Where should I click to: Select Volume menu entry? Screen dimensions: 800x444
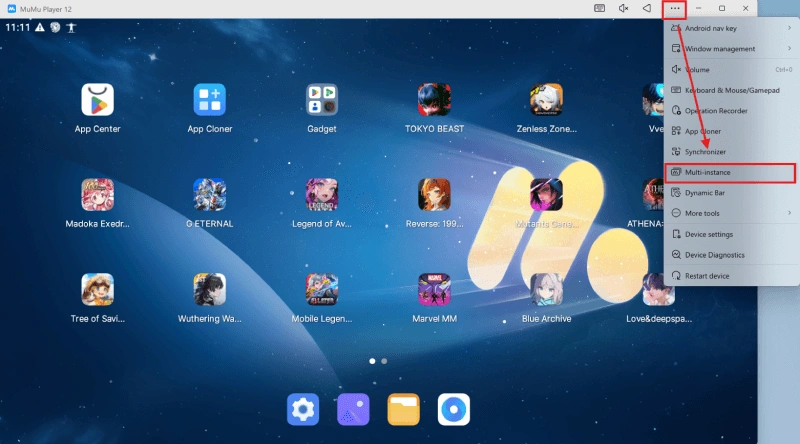pyautogui.click(x=732, y=69)
